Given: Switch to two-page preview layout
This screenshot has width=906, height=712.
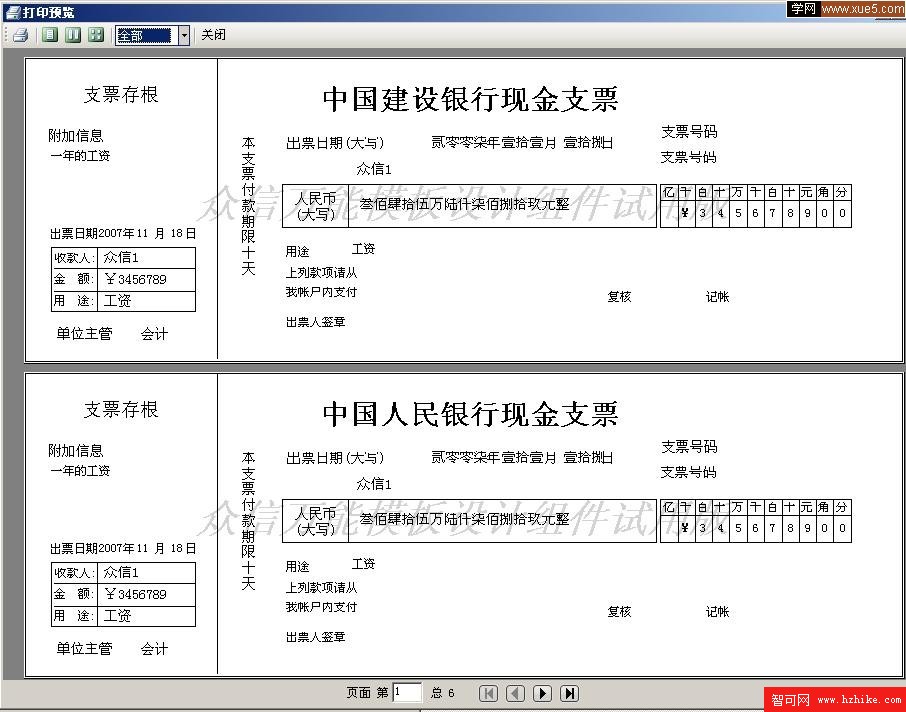Looking at the screenshot, I should [73, 35].
